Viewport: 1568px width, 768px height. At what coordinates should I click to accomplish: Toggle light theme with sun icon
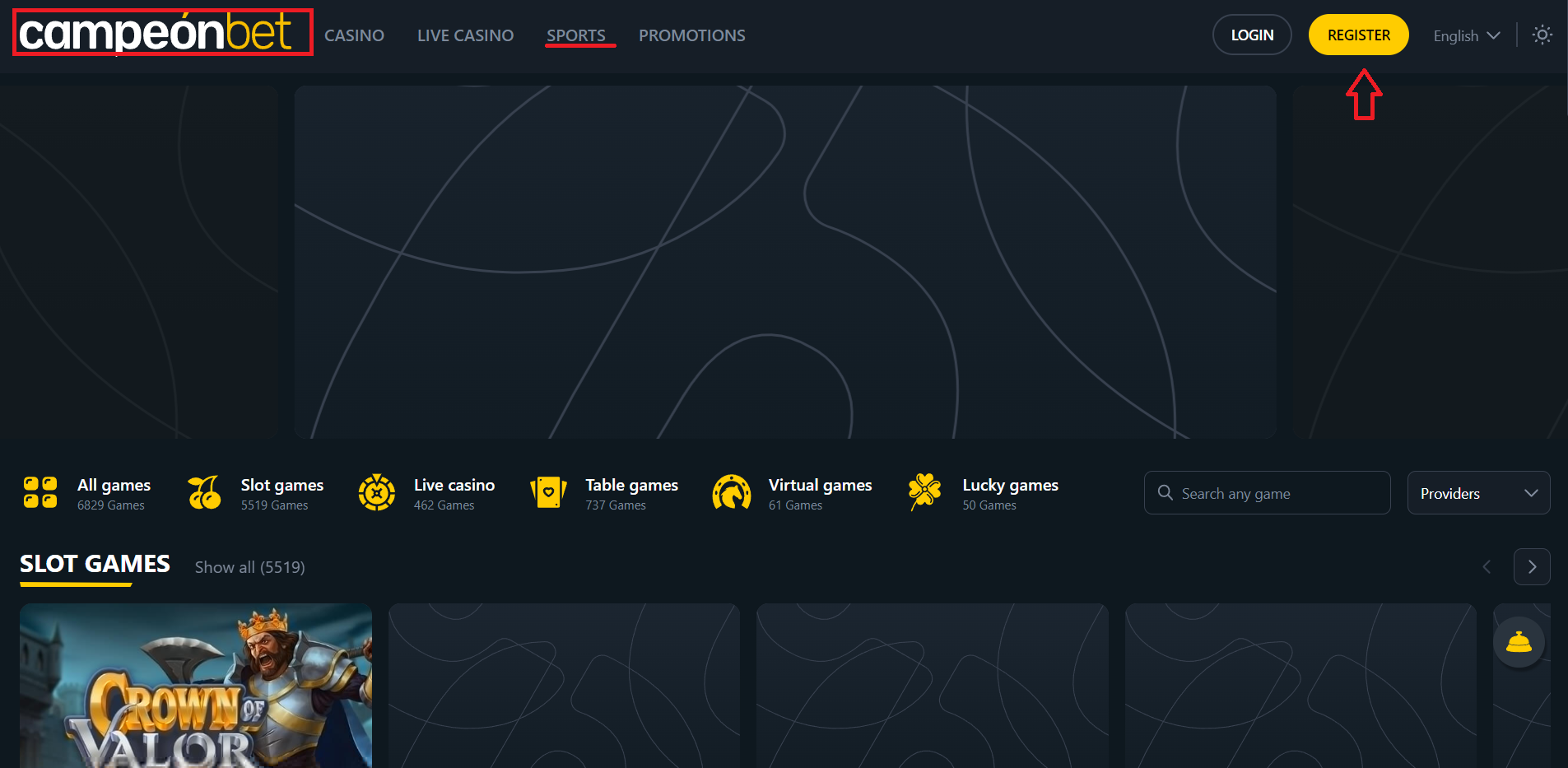coord(1542,35)
